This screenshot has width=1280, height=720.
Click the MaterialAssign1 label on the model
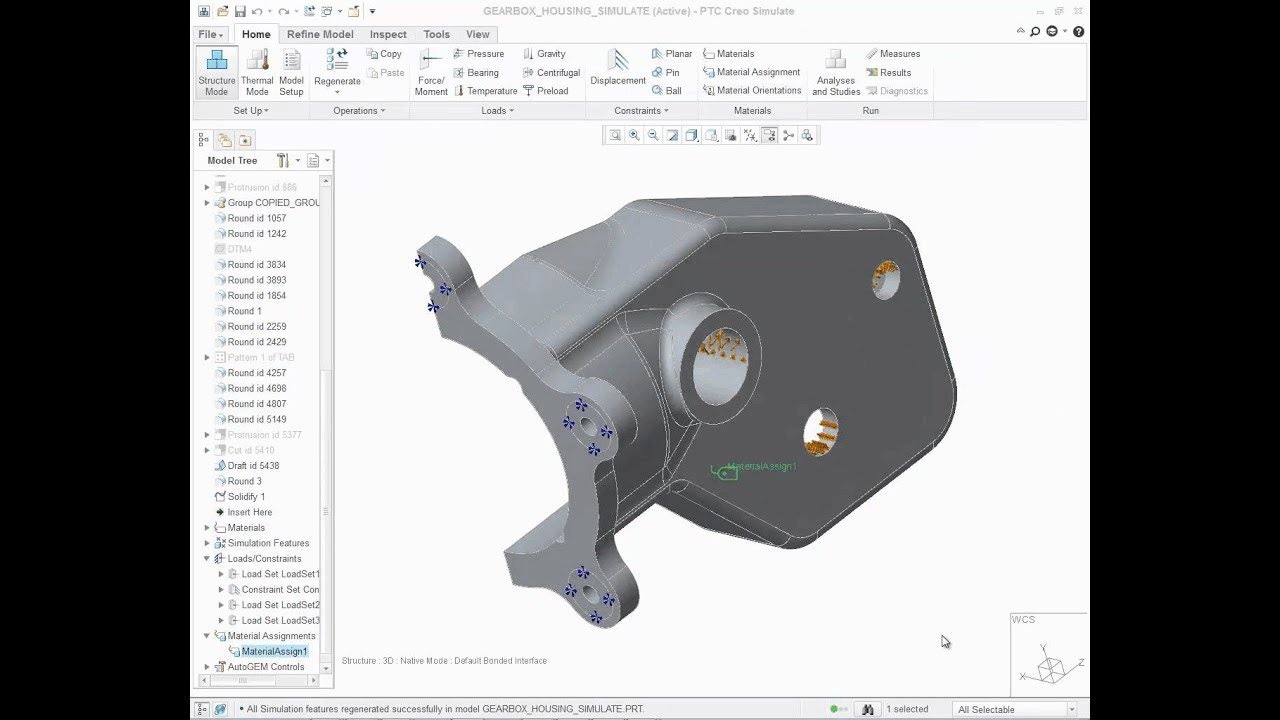(x=762, y=467)
